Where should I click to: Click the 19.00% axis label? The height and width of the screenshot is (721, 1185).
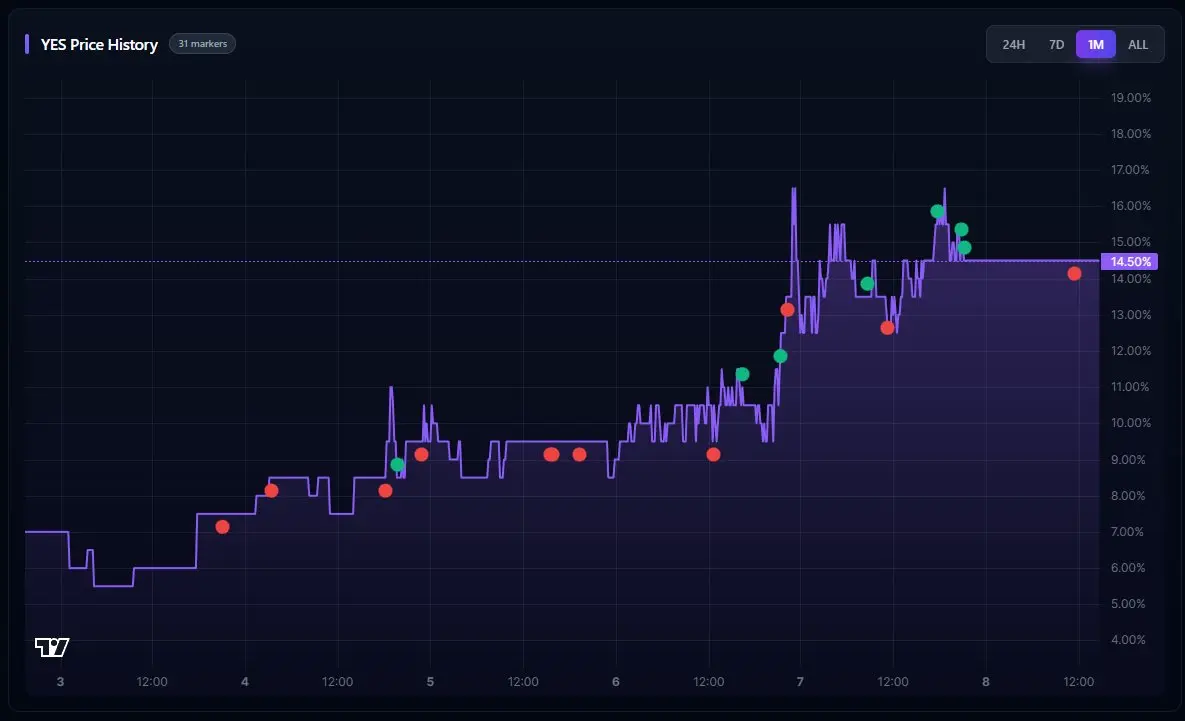(x=1131, y=97)
